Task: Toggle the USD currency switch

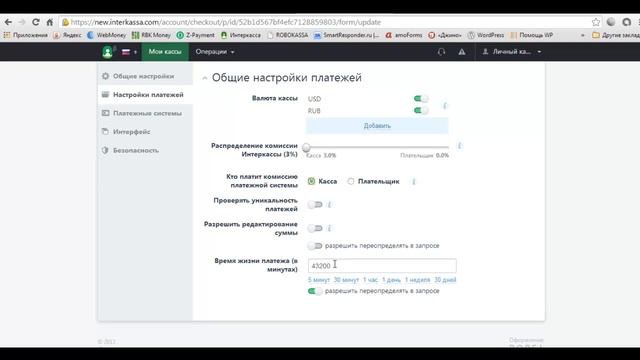Action: pyautogui.click(x=421, y=98)
